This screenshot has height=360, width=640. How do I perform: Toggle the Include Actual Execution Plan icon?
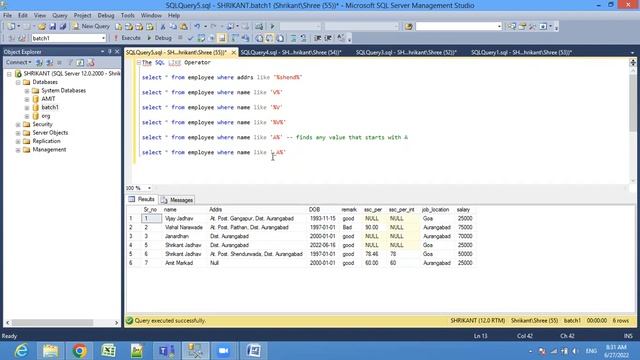[235, 38]
